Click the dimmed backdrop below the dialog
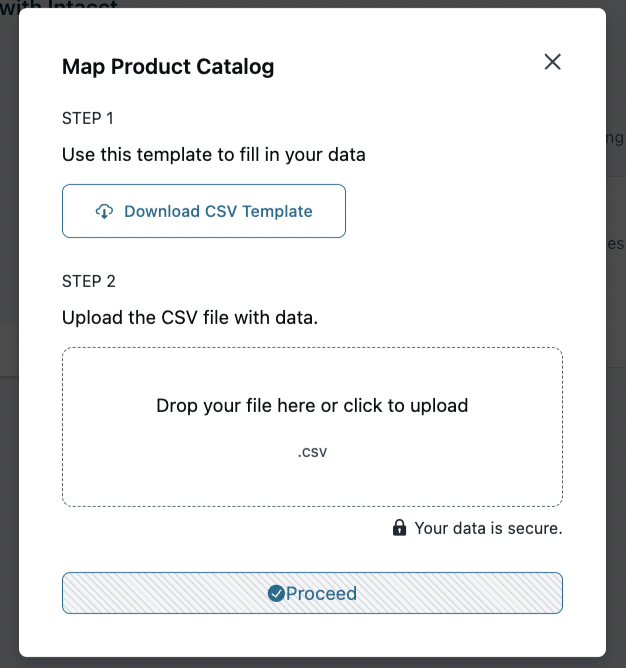 tap(312, 662)
